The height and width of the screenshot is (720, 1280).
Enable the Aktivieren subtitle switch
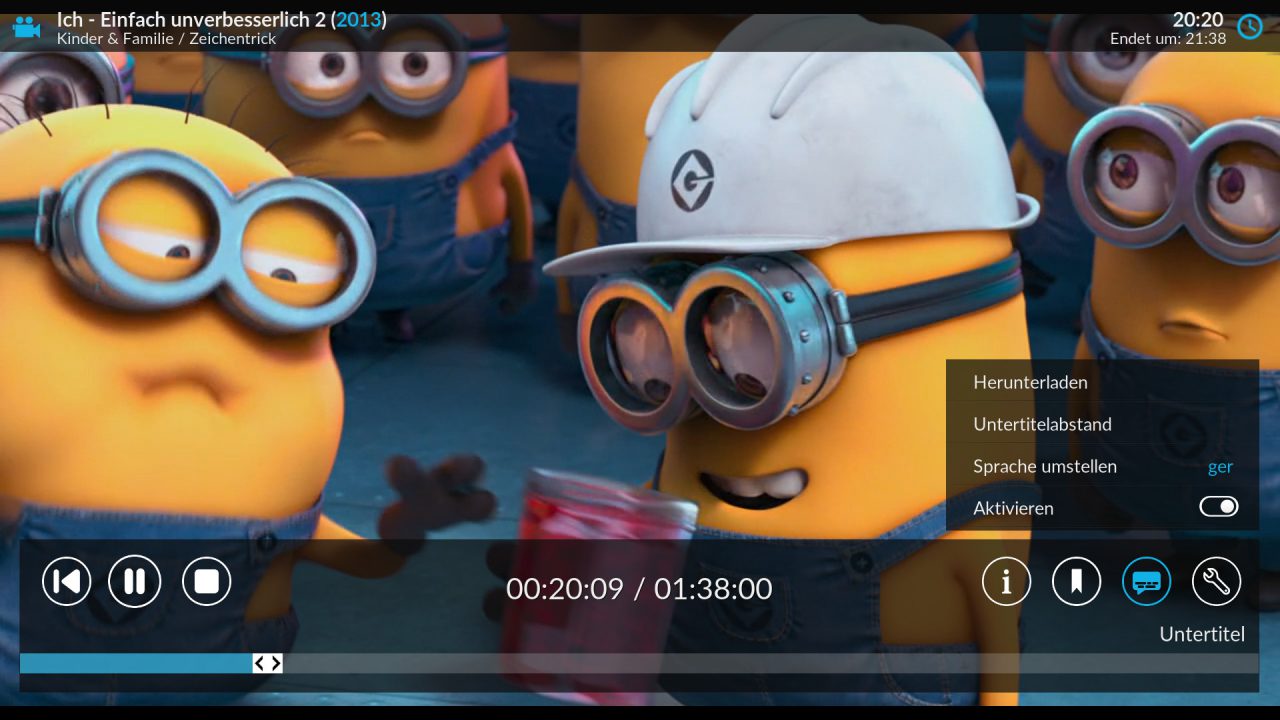pos(1218,507)
